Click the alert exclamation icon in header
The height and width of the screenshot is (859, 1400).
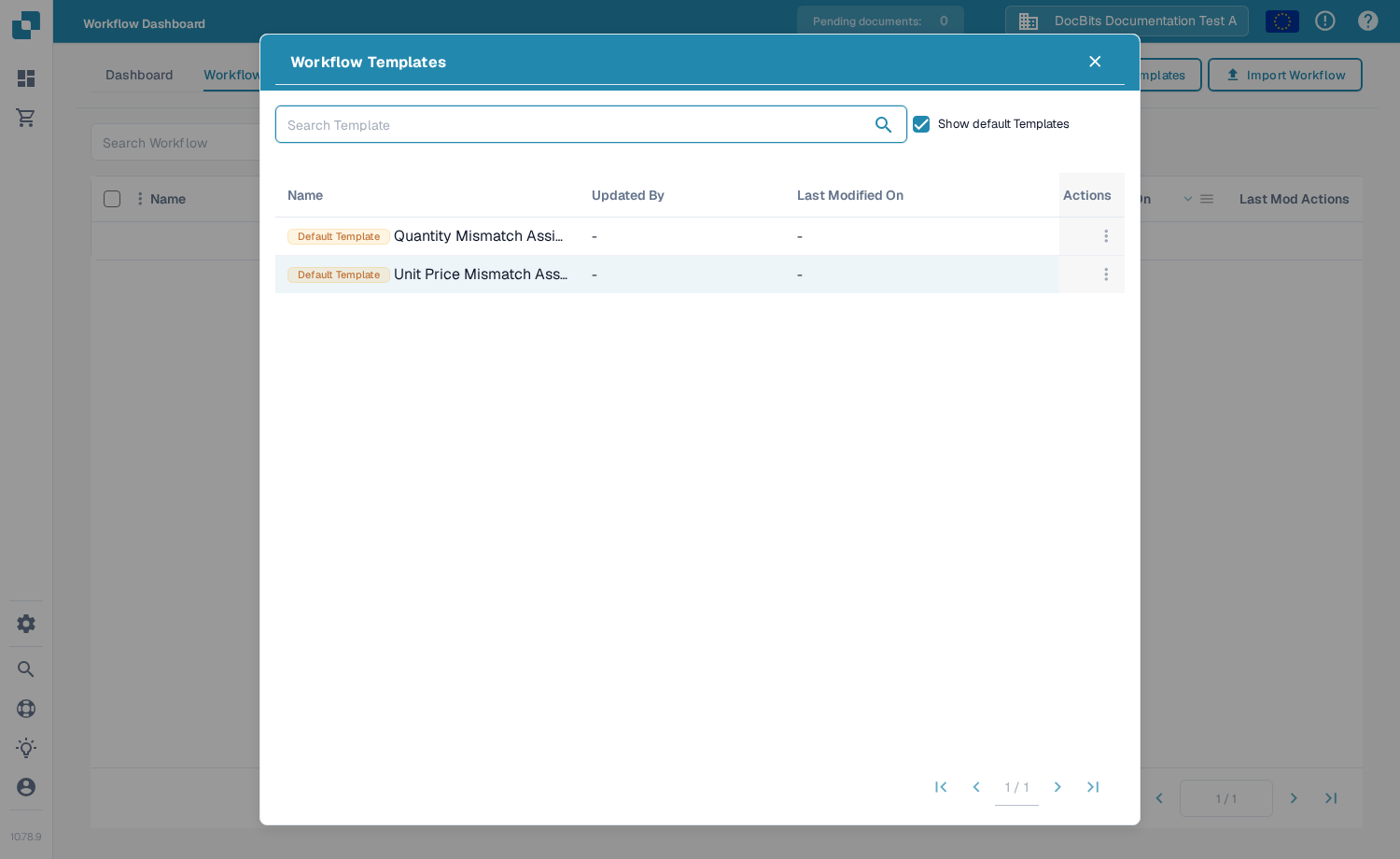coord(1325,21)
